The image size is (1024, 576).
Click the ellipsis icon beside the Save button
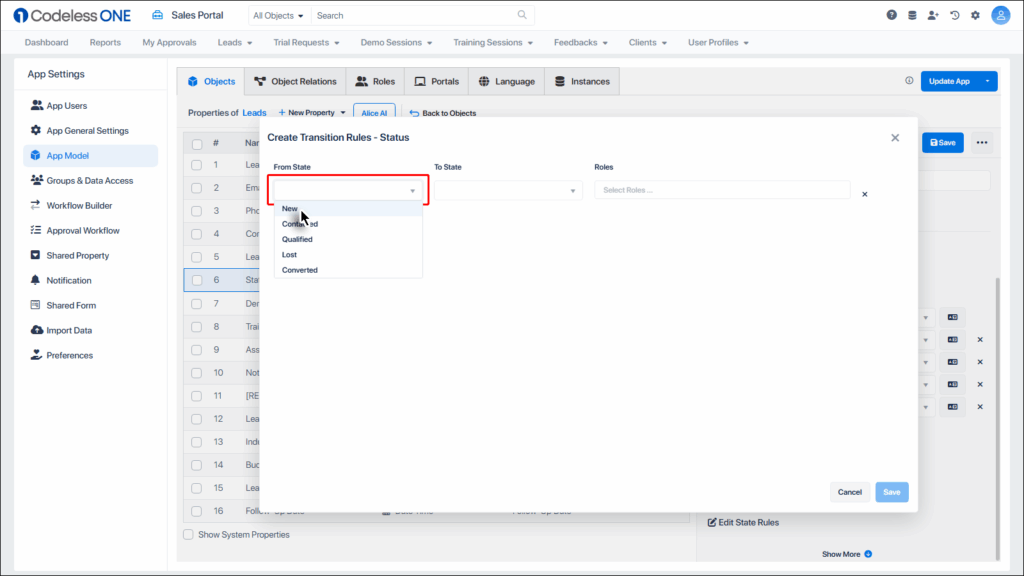981,143
